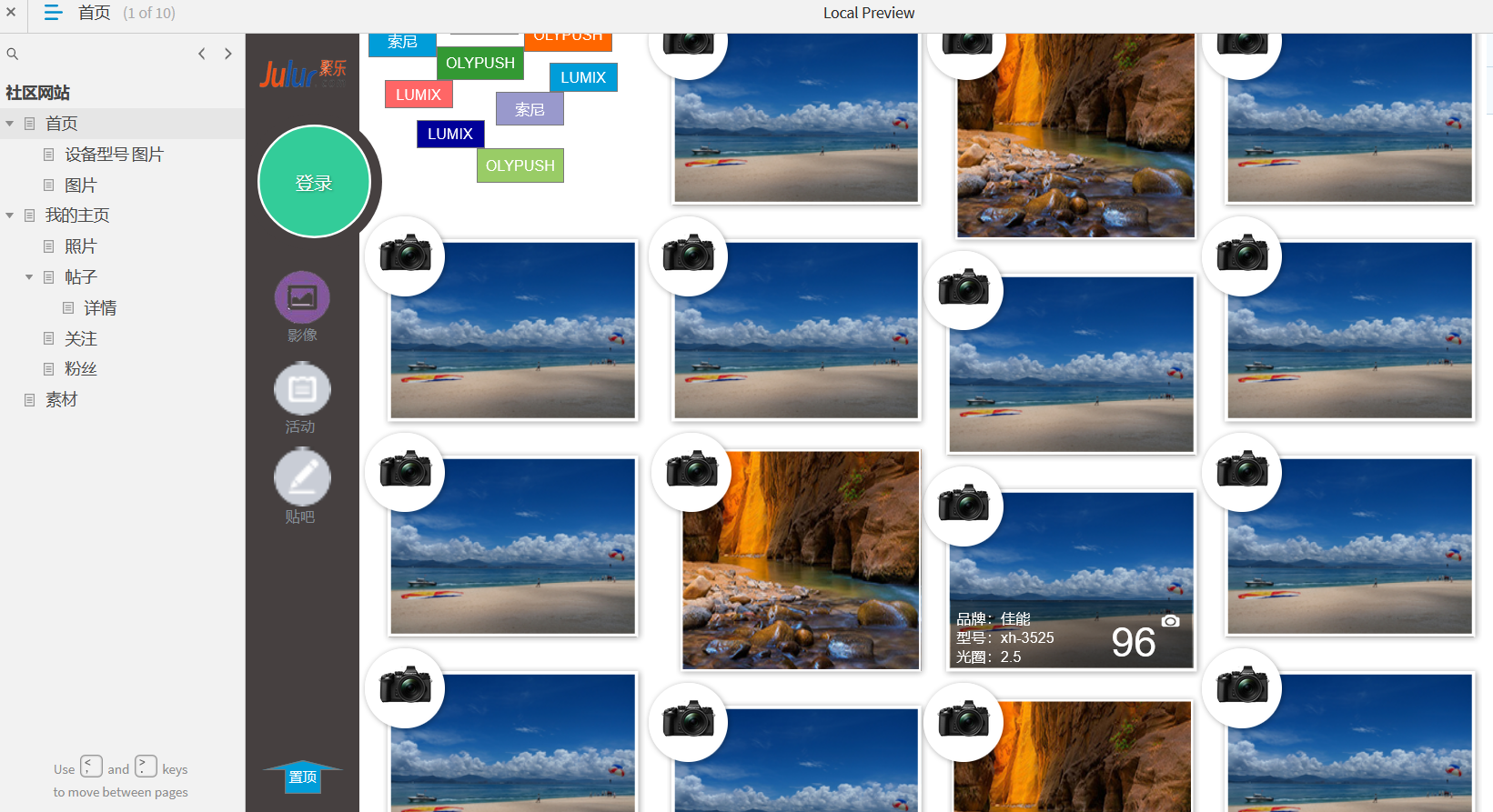Open the 粉丝 page
This screenshot has width=1493, height=812.
click(x=81, y=369)
